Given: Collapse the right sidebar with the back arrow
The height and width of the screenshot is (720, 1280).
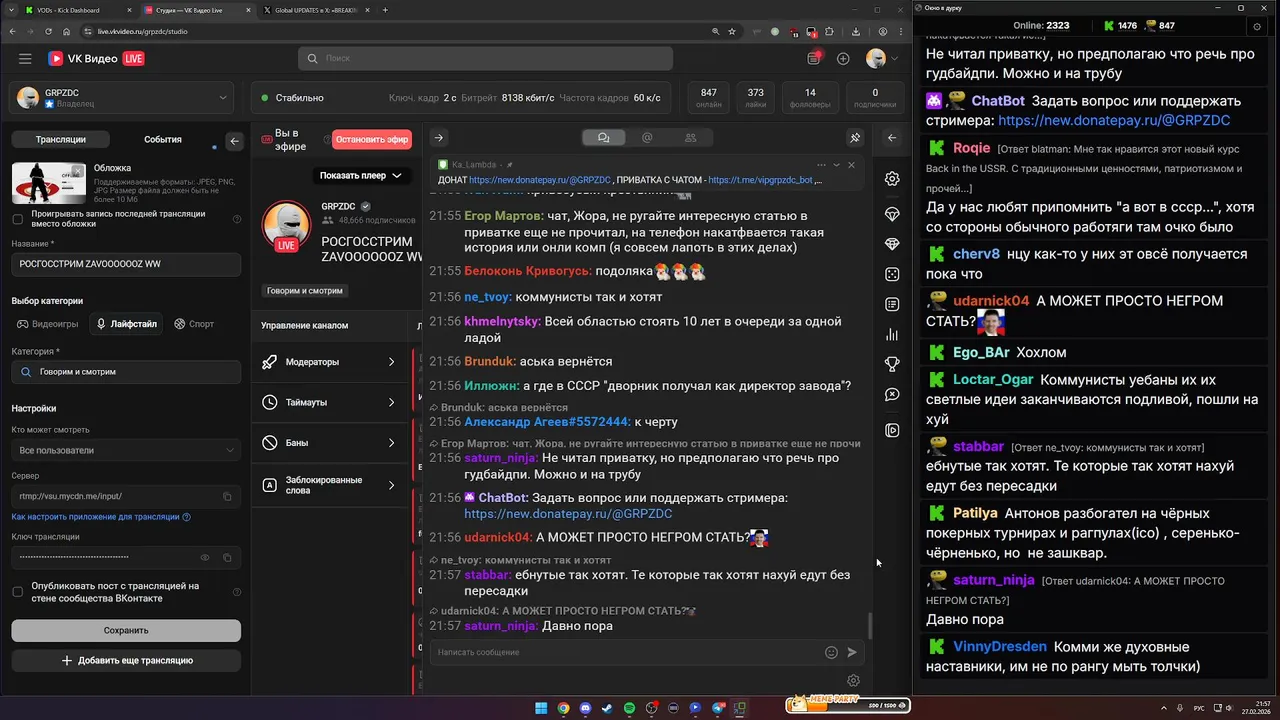Looking at the screenshot, I should 892,138.
